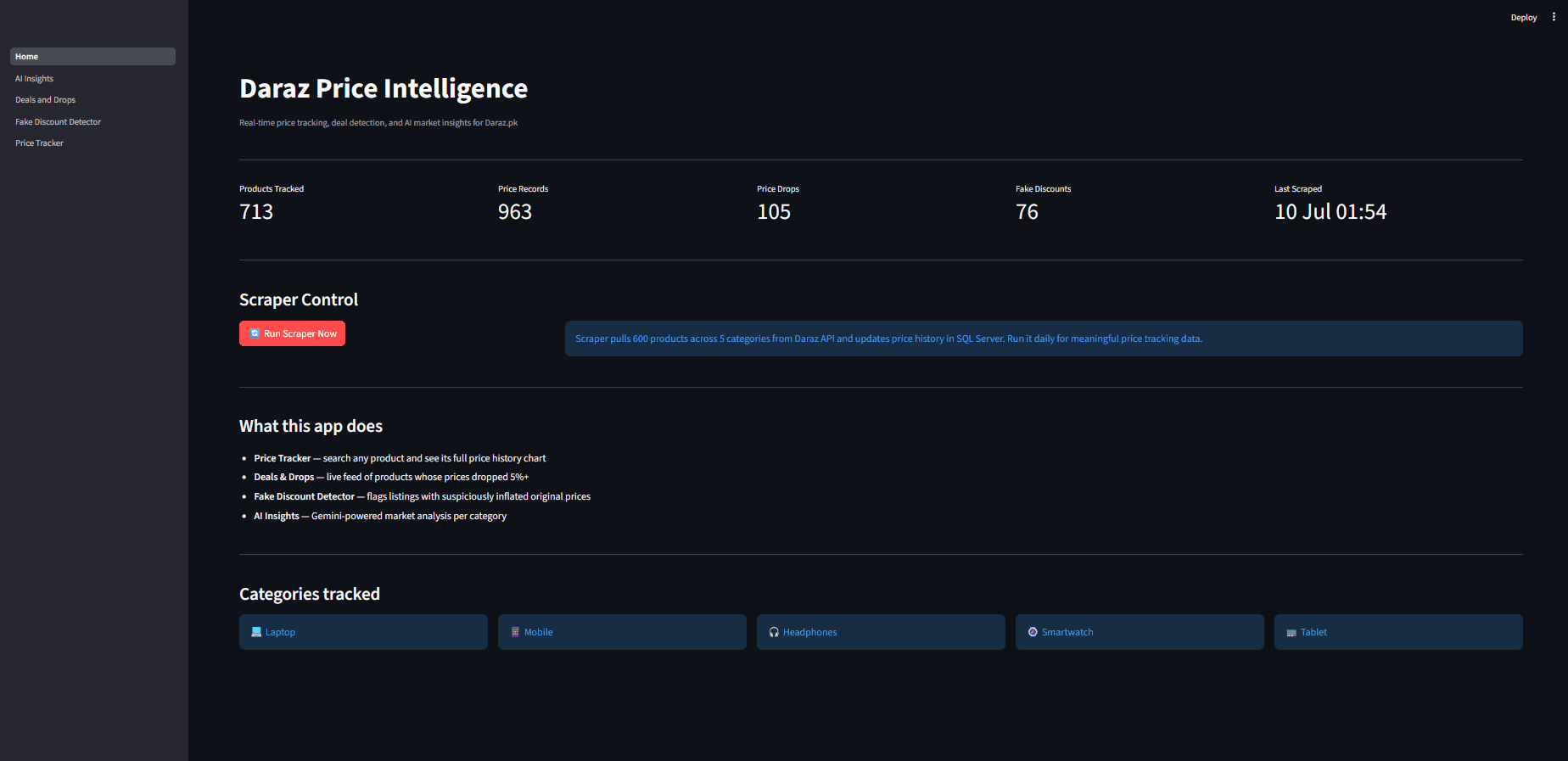Click the blue scraper info message
Viewport: 1568px width, 761px height.
click(x=1044, y=339)
